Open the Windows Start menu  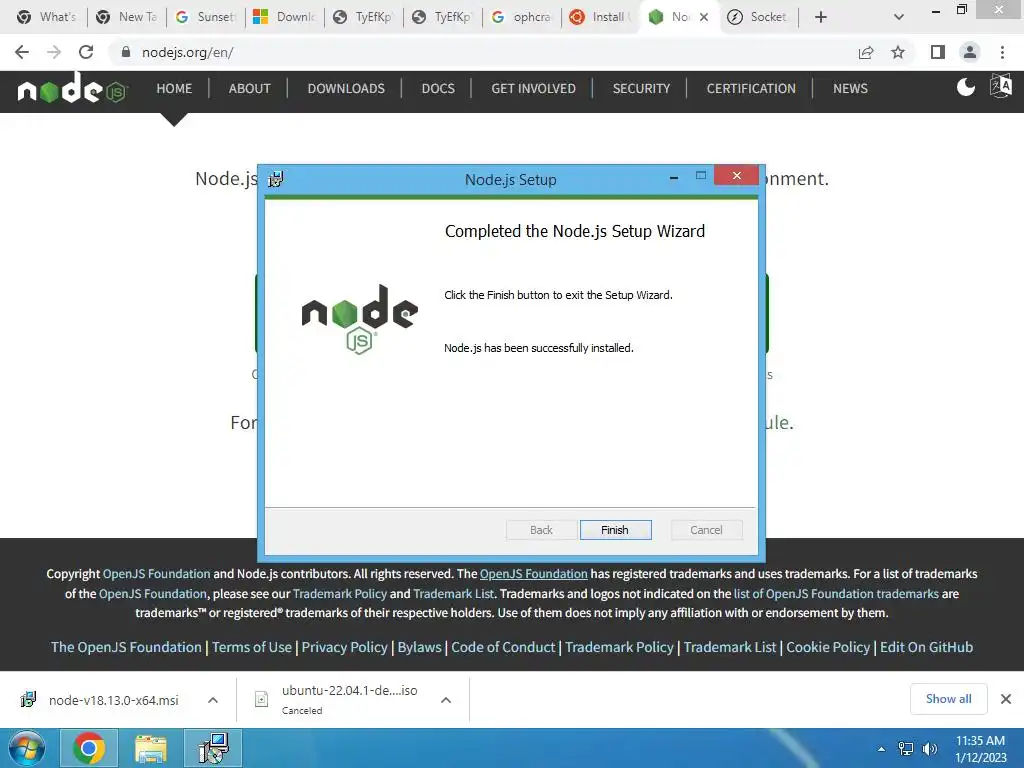27,748
